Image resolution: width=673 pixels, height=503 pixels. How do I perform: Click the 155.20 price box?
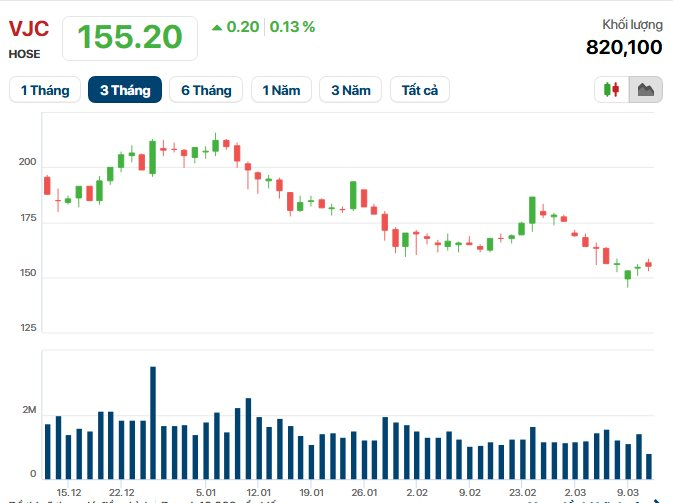[130, 37]
